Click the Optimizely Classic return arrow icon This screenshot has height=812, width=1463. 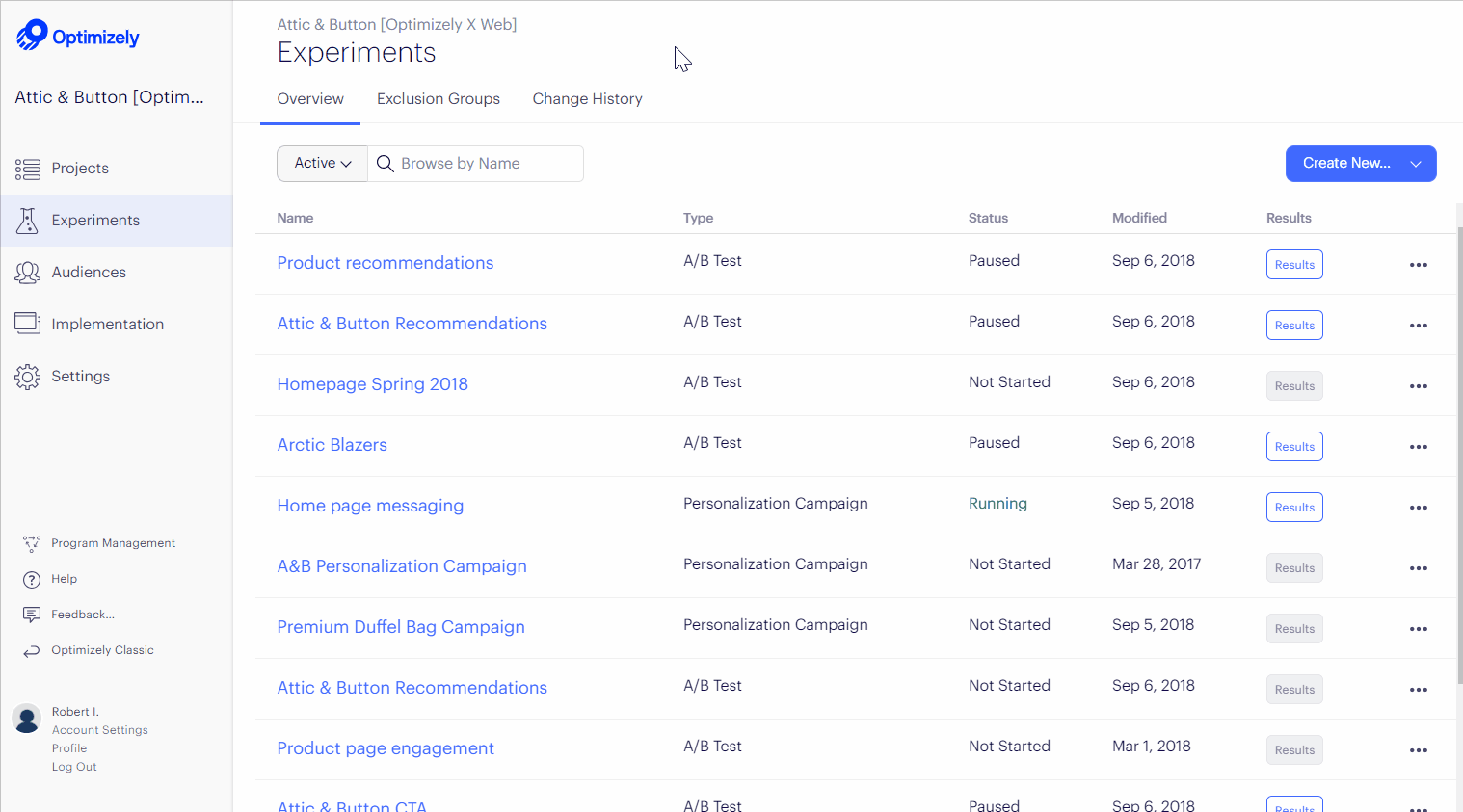32,651
